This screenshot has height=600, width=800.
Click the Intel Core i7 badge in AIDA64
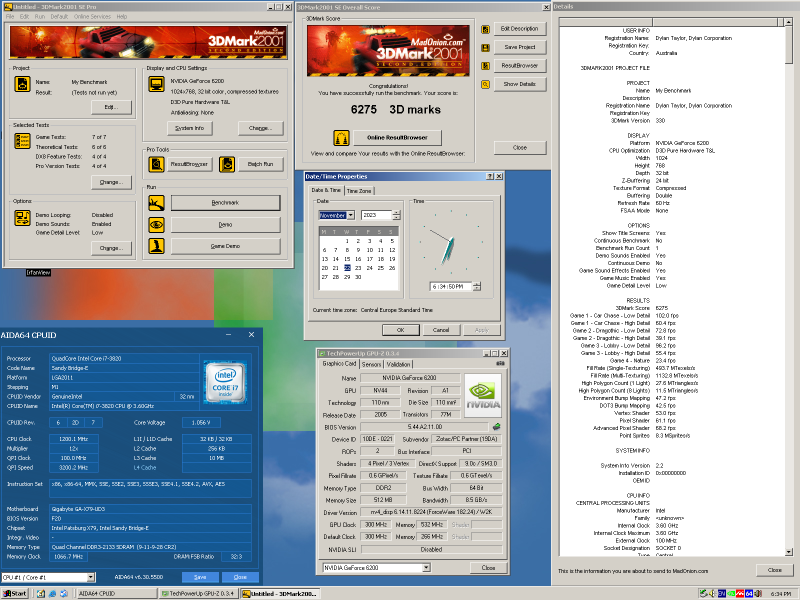click(x=225, y=382)
